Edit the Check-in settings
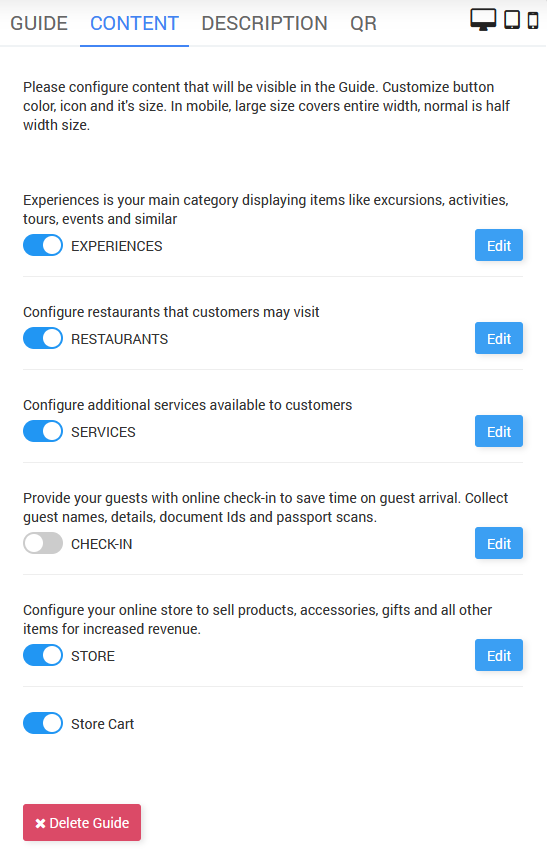The width and height of the screenshot is (547, 855). tap(498, 543)
